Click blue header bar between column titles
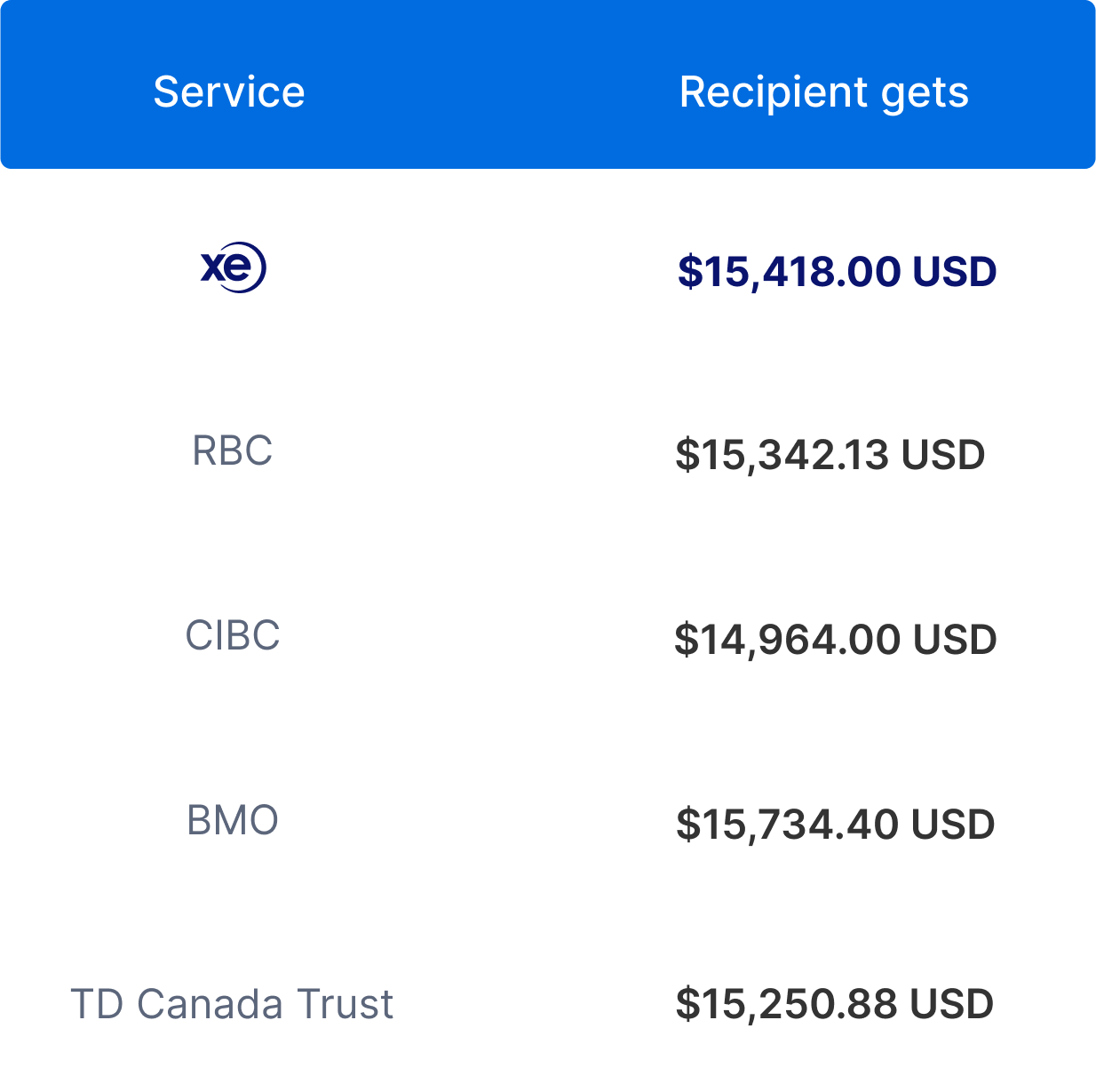Viewport: 1096px width, 1092px height. [x=493, y=92]
